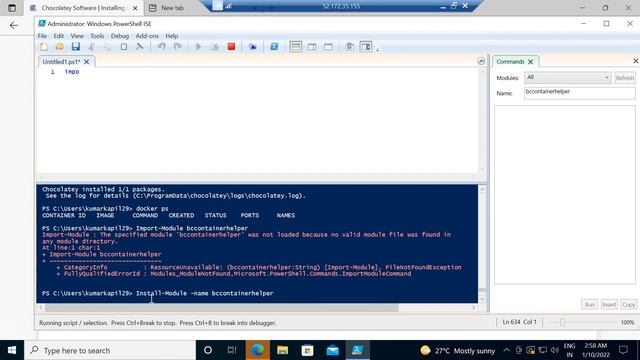Close the Commands add-on tab
This screenshot has width=640, height=360.
531,62
